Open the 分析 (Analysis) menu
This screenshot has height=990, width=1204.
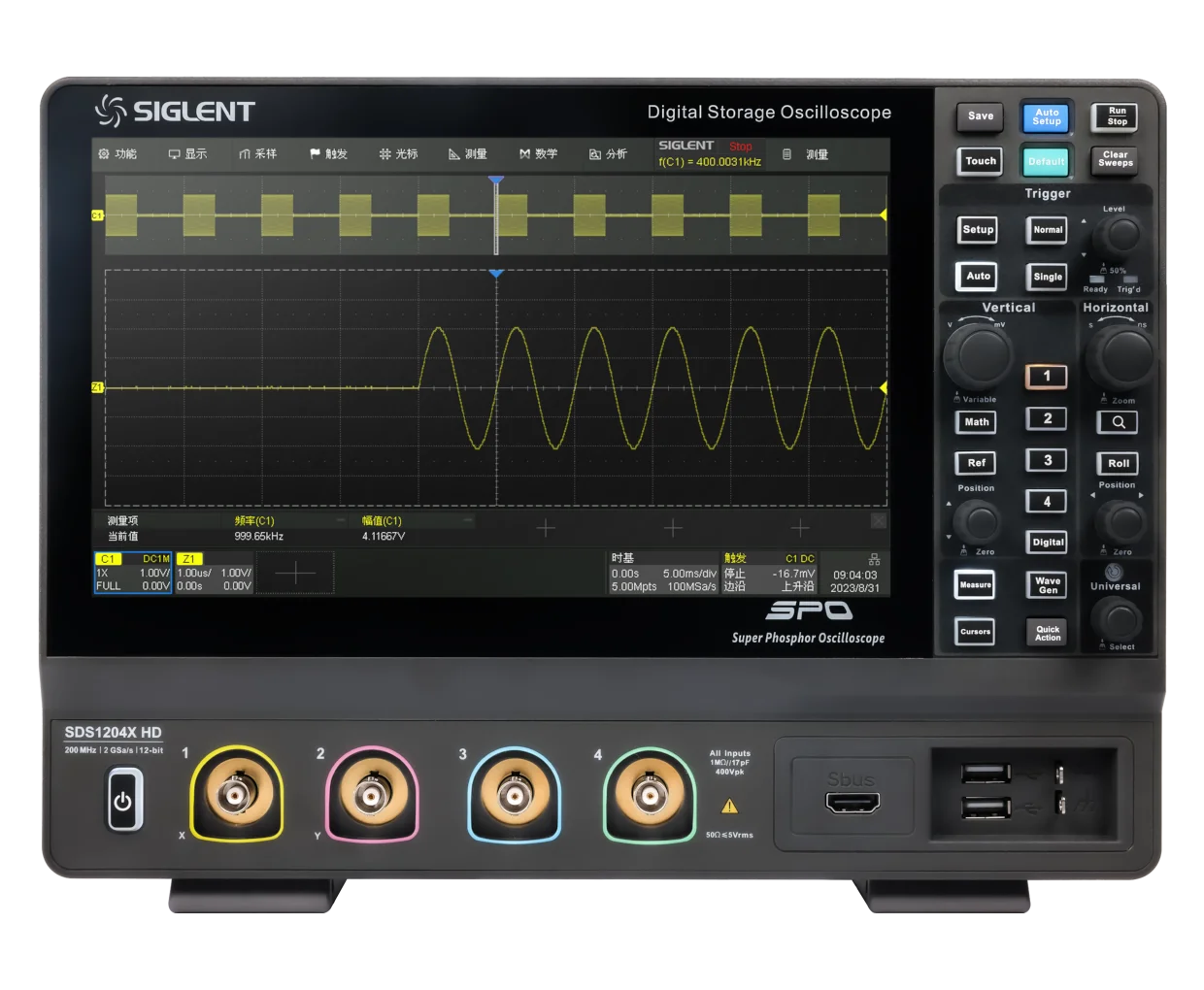coord(608,154)
